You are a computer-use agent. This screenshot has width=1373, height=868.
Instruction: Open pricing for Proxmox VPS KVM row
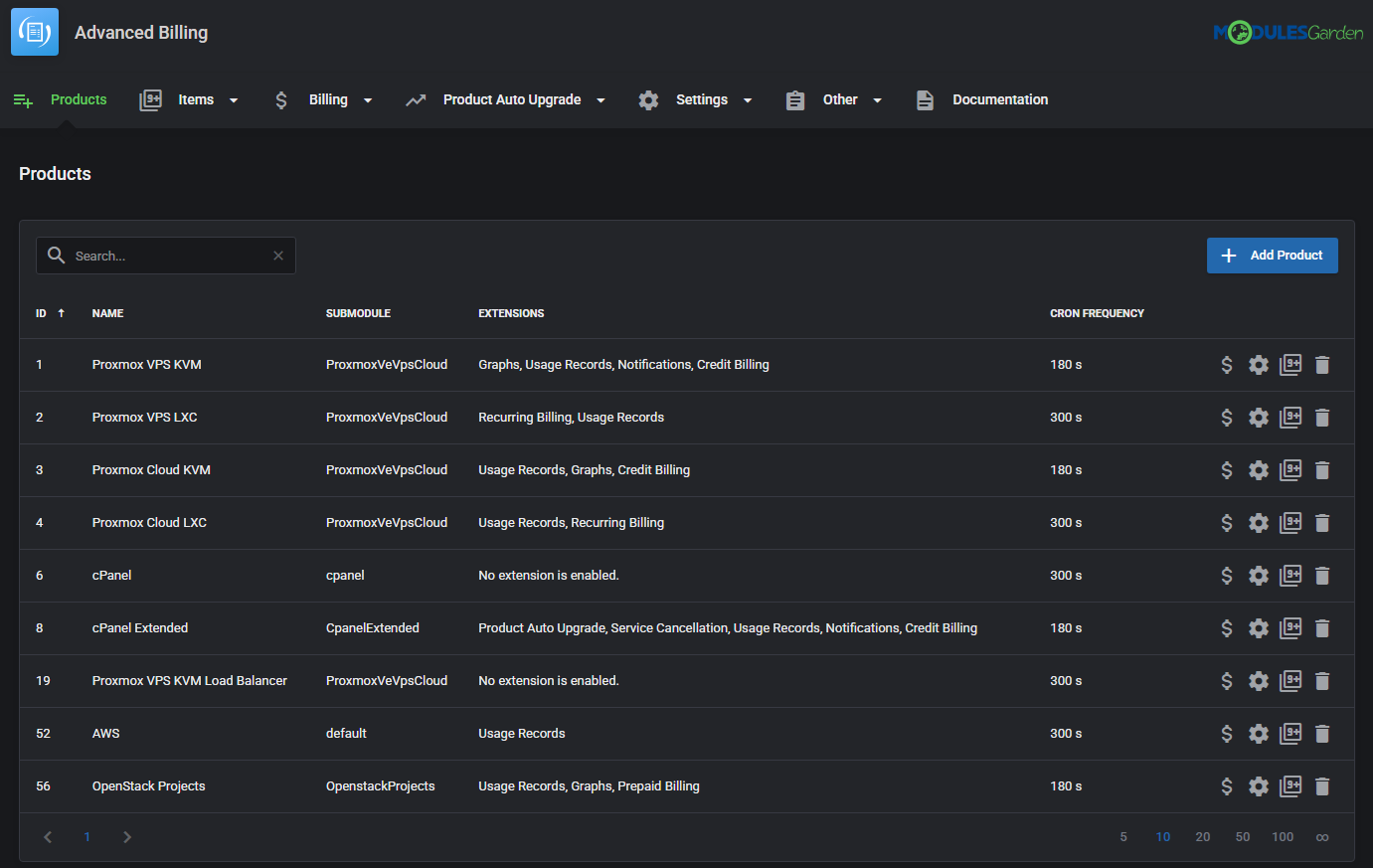tap(1227, 365)
